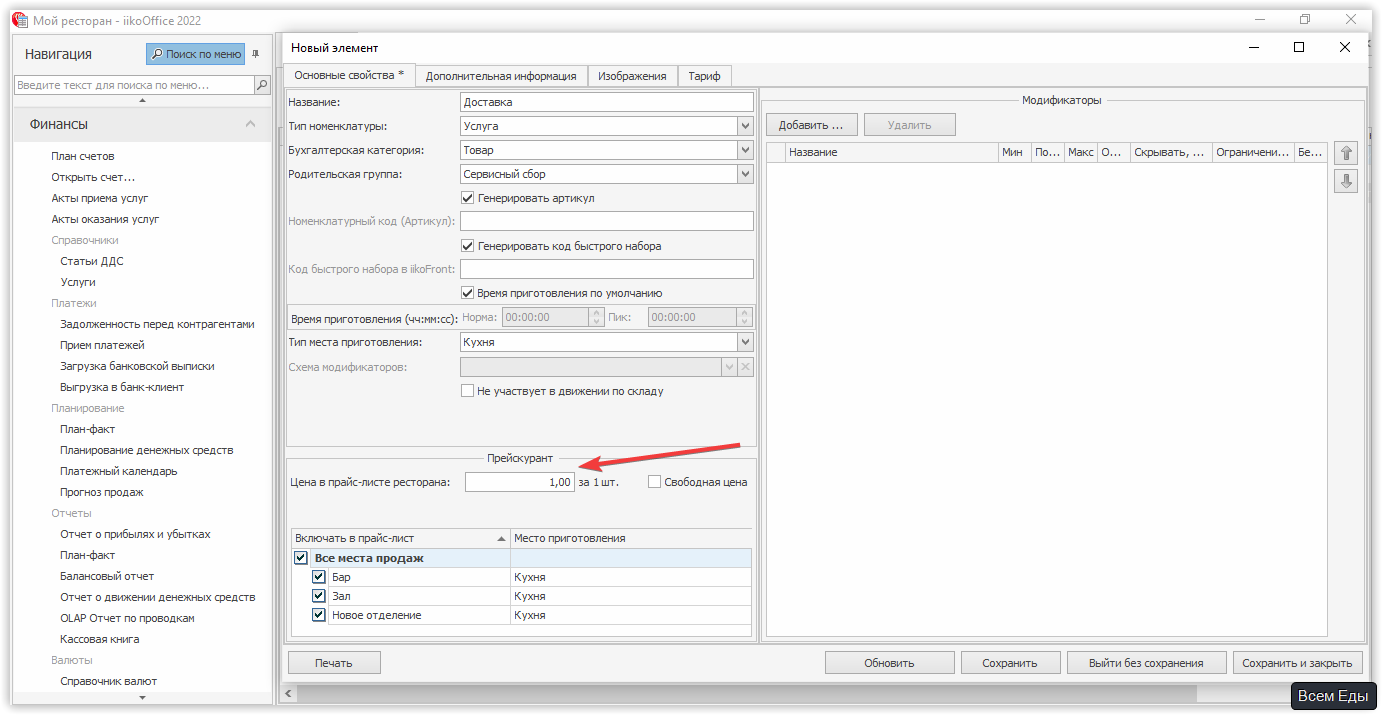The width and height of the screenshot is (1382, 715).
Task: Uncheck the Зал price list checkbox
Action: pos(319,596)
